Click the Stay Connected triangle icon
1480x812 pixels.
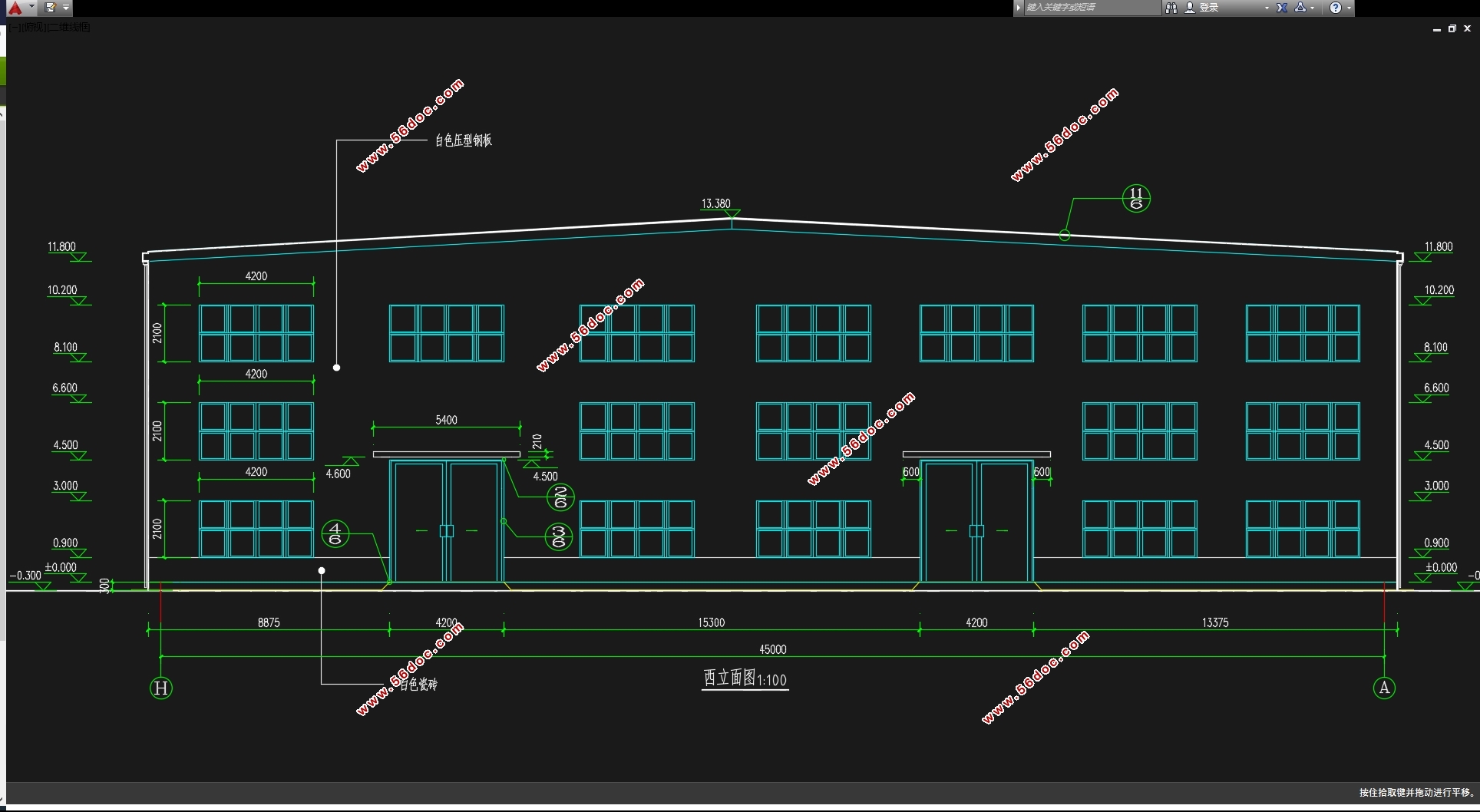[1300, 8]
